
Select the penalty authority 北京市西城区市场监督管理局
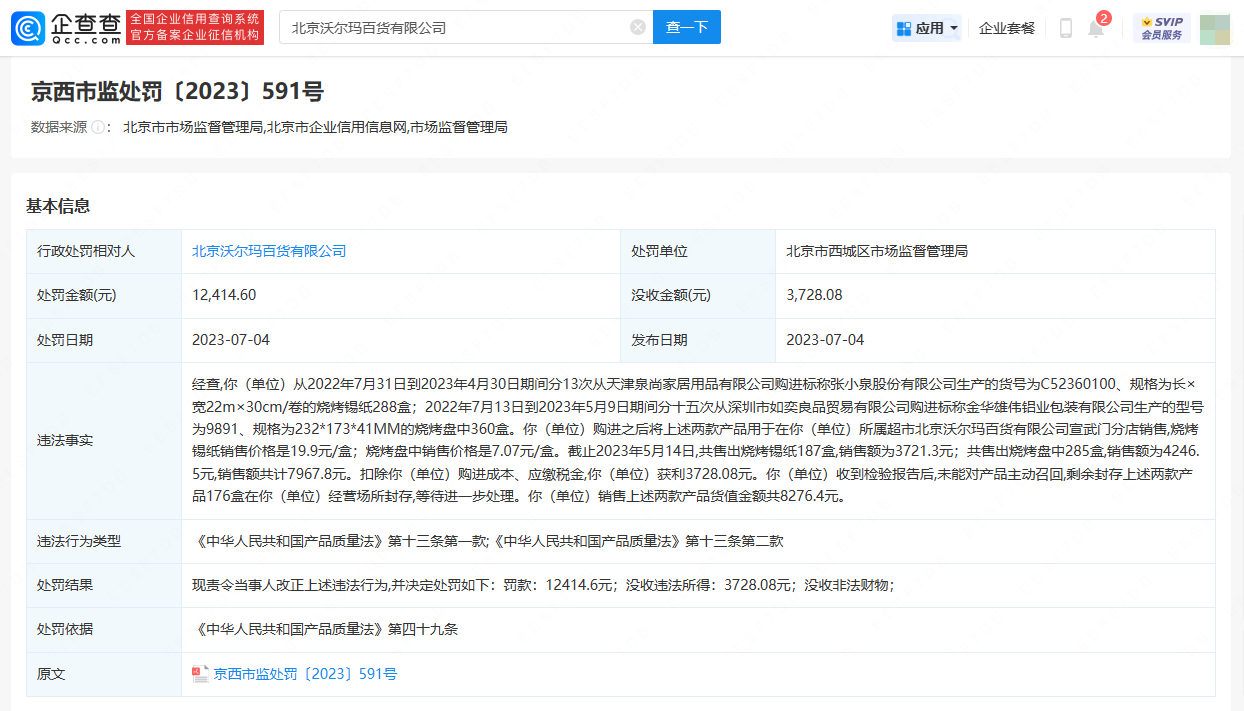[x=877, y=251]
